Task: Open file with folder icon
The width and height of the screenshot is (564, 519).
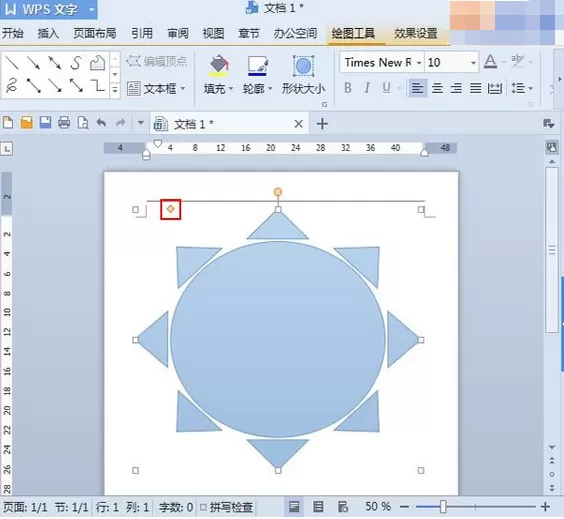Action: tap(27, 123)
